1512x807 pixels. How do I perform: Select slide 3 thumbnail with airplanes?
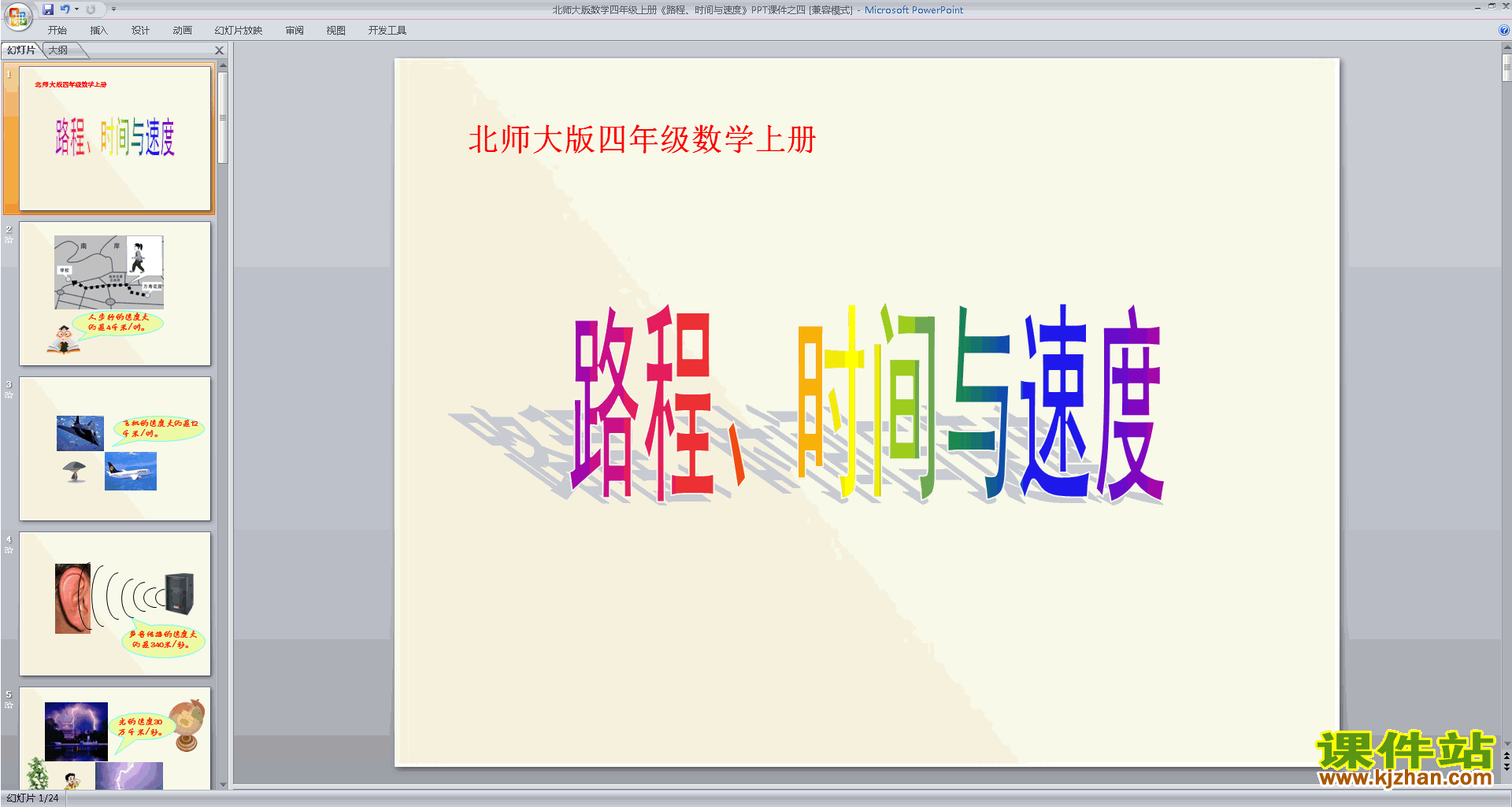(x=115, y=449)
